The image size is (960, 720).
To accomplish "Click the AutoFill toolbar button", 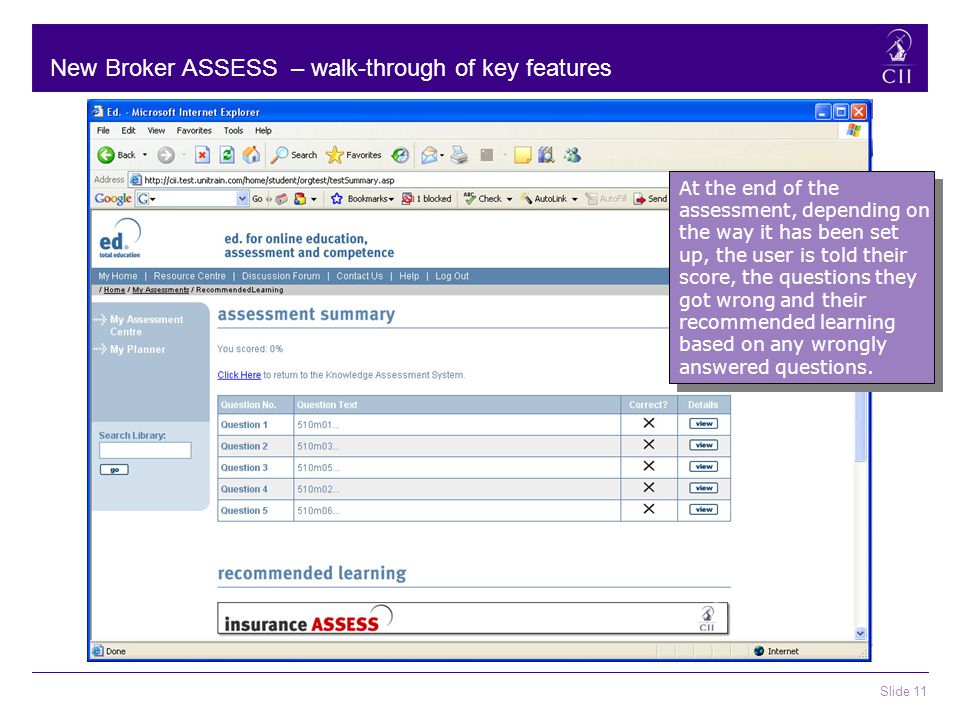I will pos(606,198).
